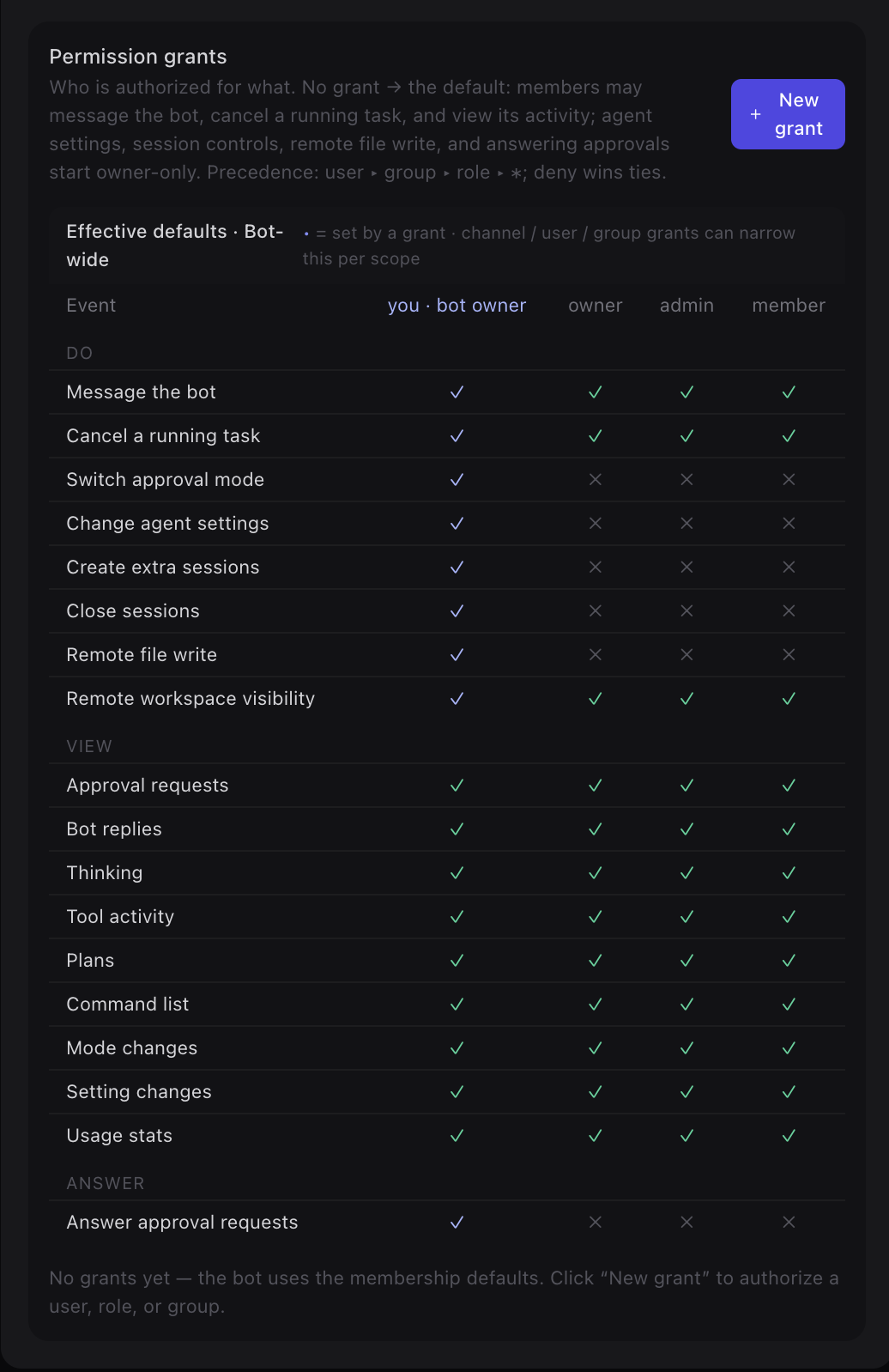Click the owner checkmark for Plans
This screenshot has height=1372, width=889.
point(595,961)
